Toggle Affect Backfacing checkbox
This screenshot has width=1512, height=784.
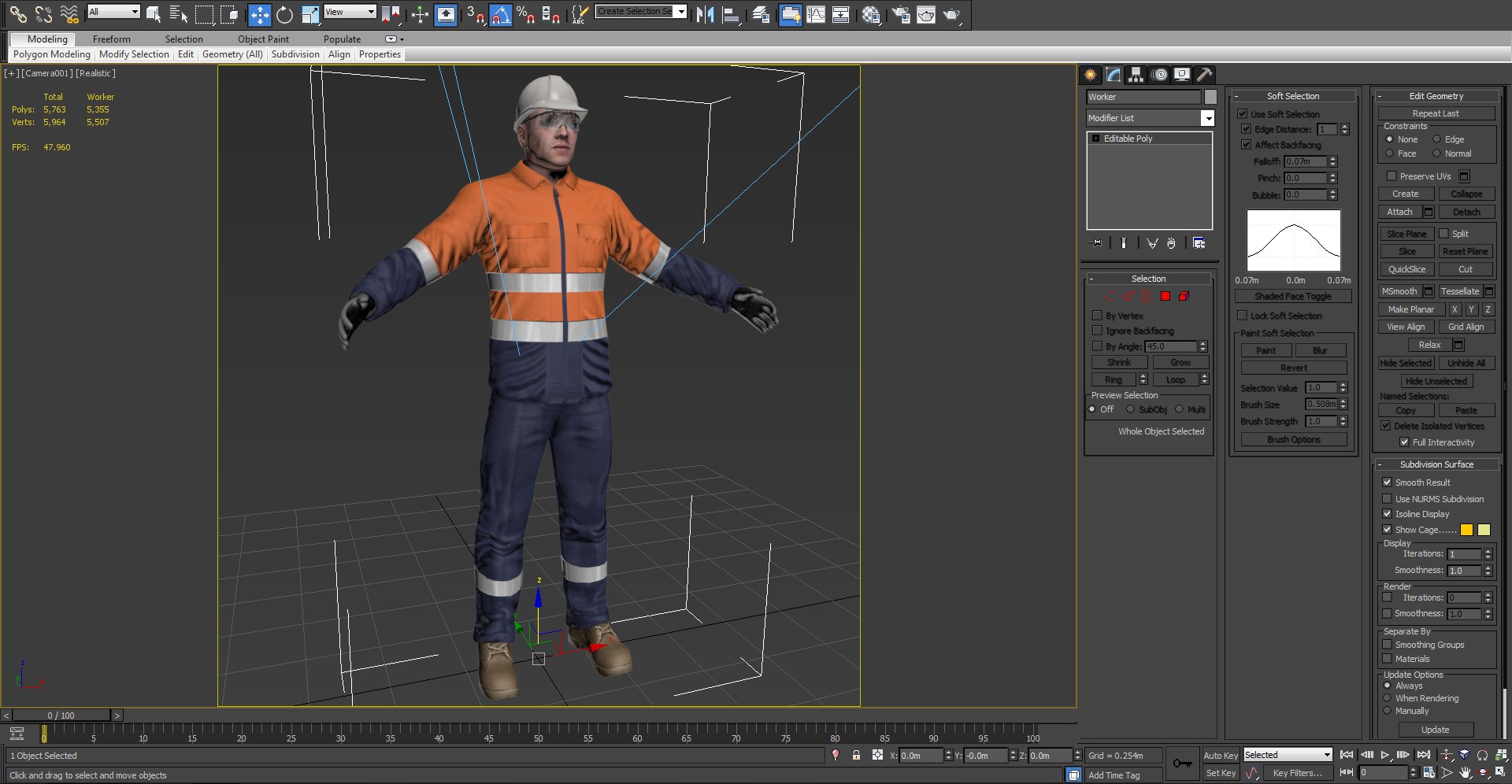click(1246, 145)
